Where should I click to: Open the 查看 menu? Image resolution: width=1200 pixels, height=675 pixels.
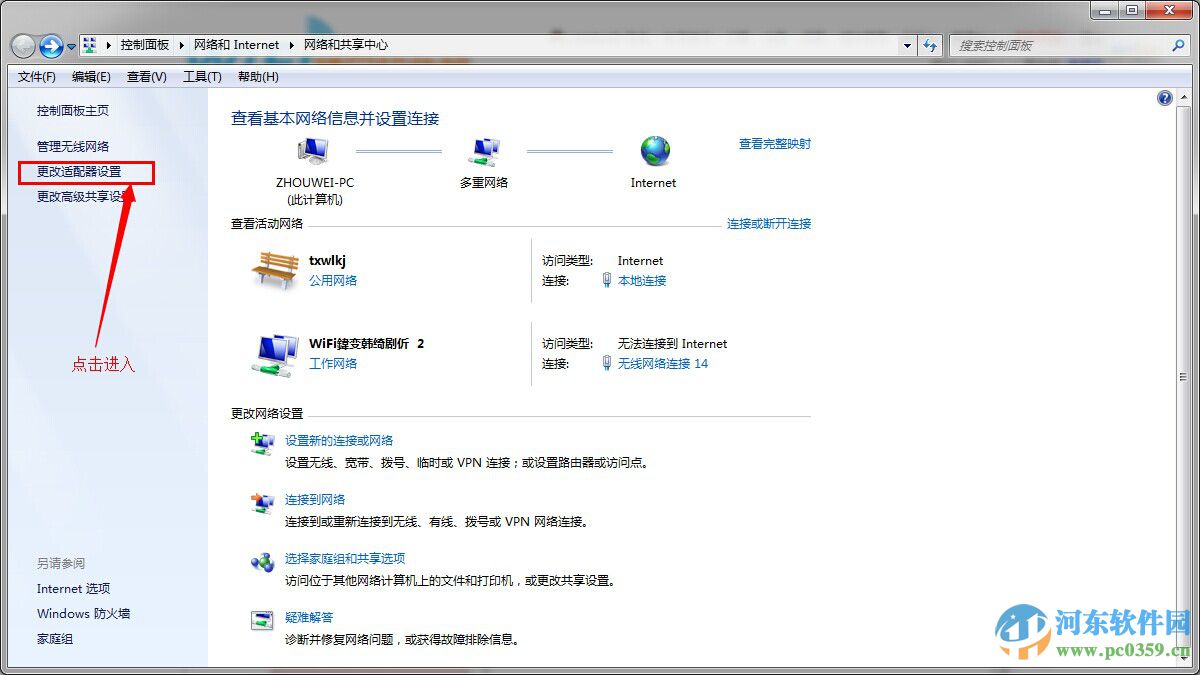pyautogui.click(x=145, y=77)
